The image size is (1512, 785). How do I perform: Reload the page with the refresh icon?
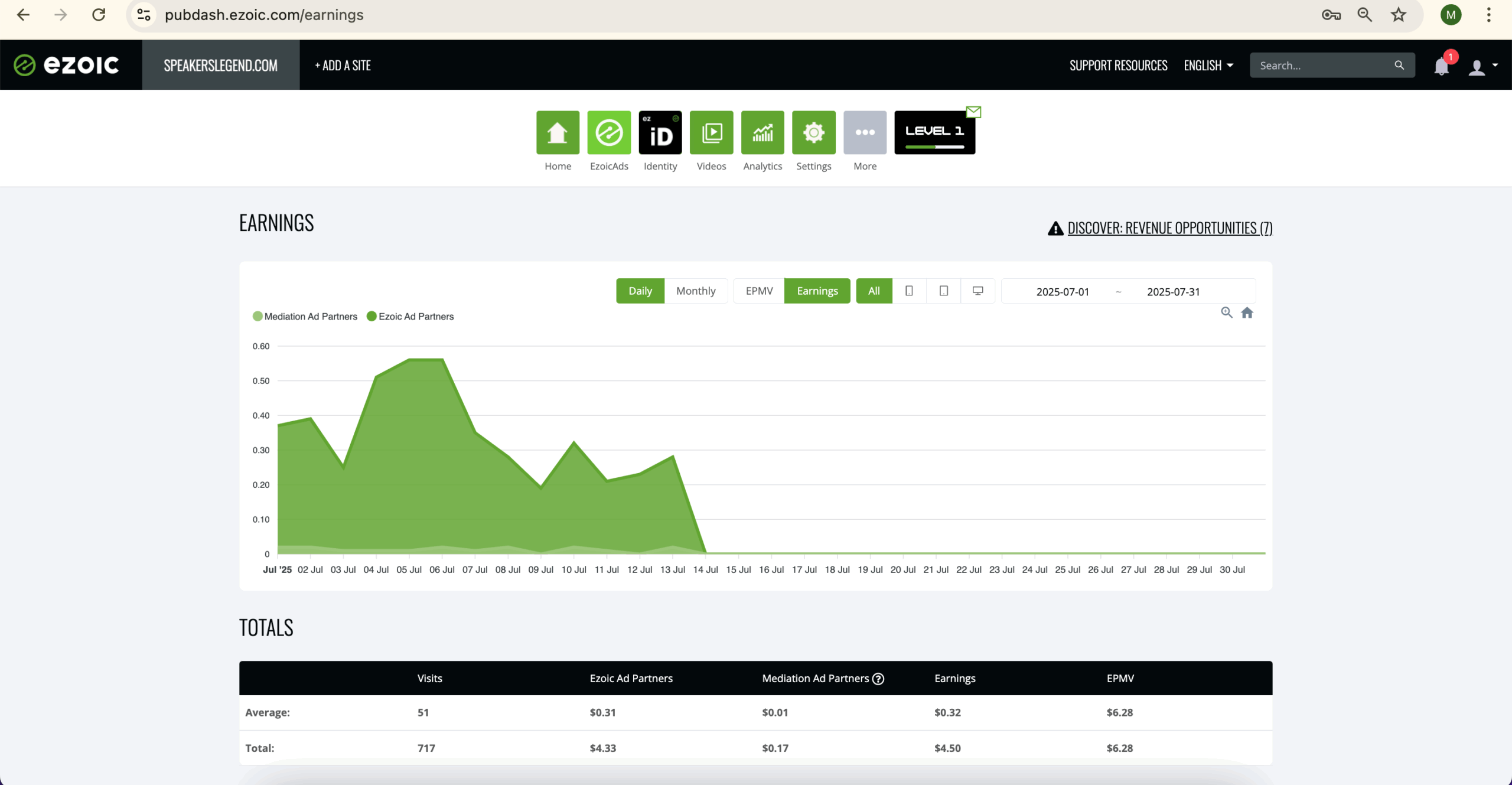pyautogui.click(x=99, y=15)
